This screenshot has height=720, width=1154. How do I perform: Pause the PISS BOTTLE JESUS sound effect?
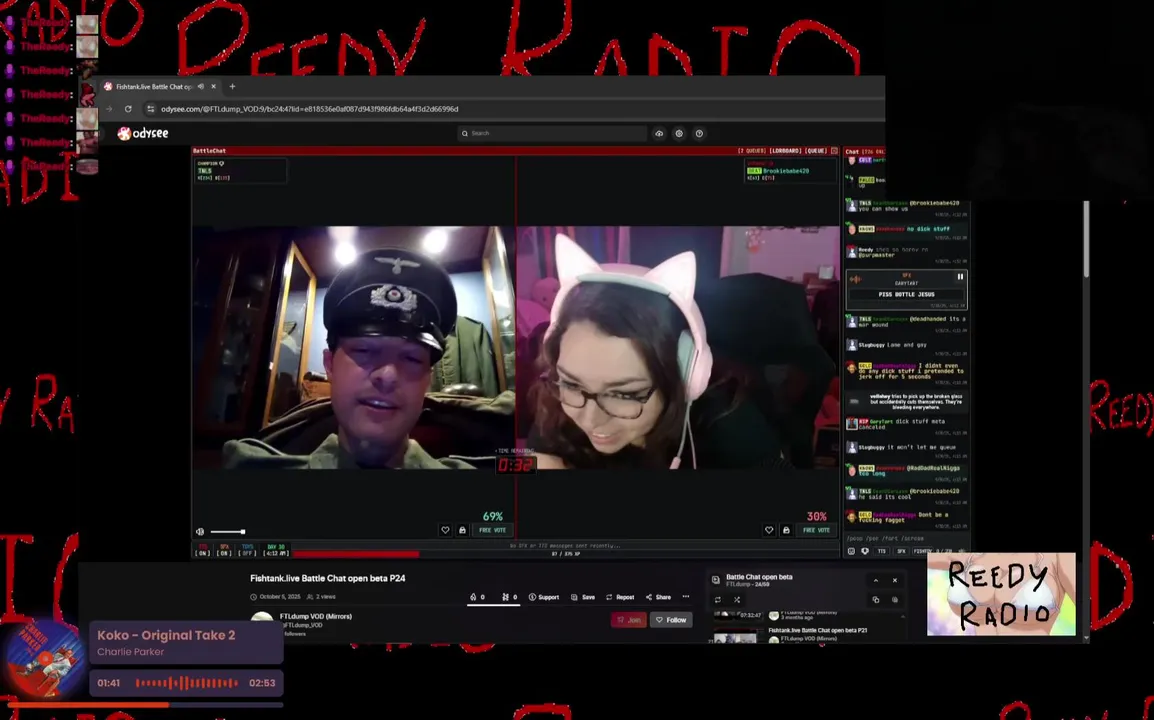pyautogui.click(x=960, y=277)
